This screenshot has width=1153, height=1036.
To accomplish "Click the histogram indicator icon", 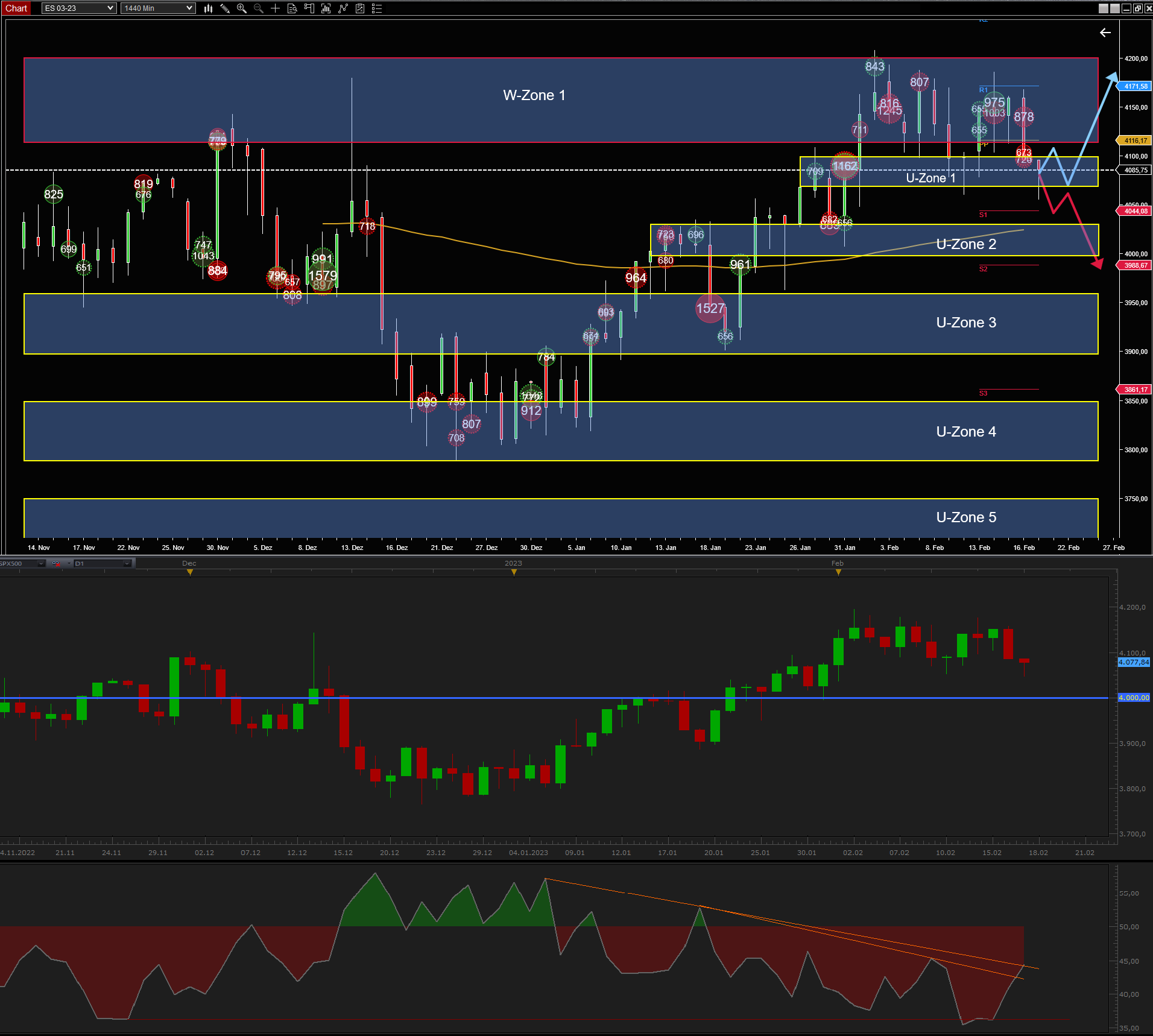I will pos(326,8).
